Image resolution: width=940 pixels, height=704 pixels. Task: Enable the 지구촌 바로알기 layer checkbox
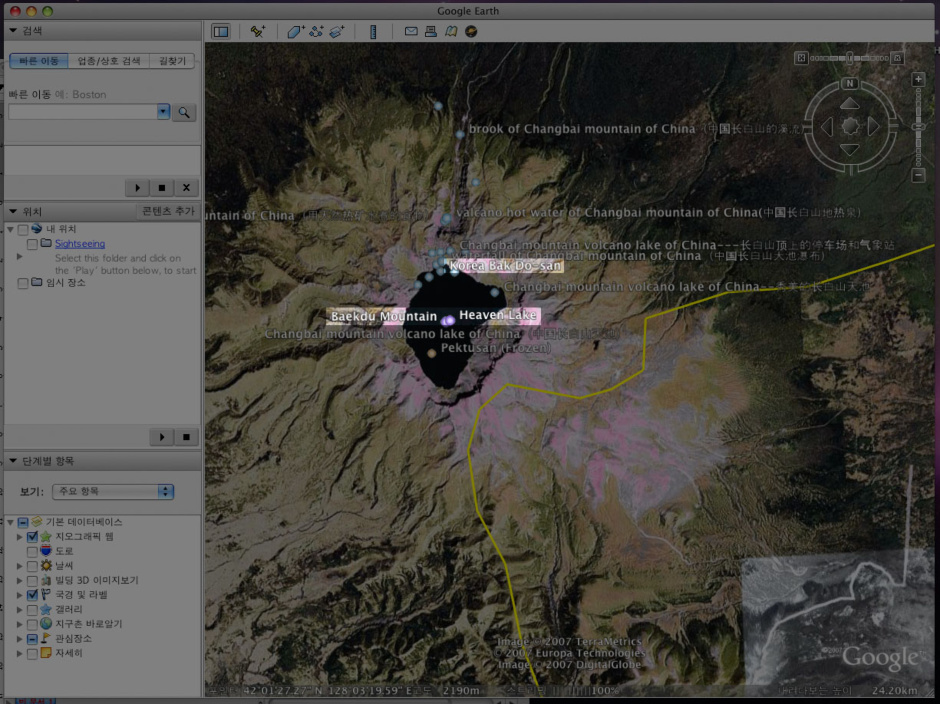click(32, 624)
